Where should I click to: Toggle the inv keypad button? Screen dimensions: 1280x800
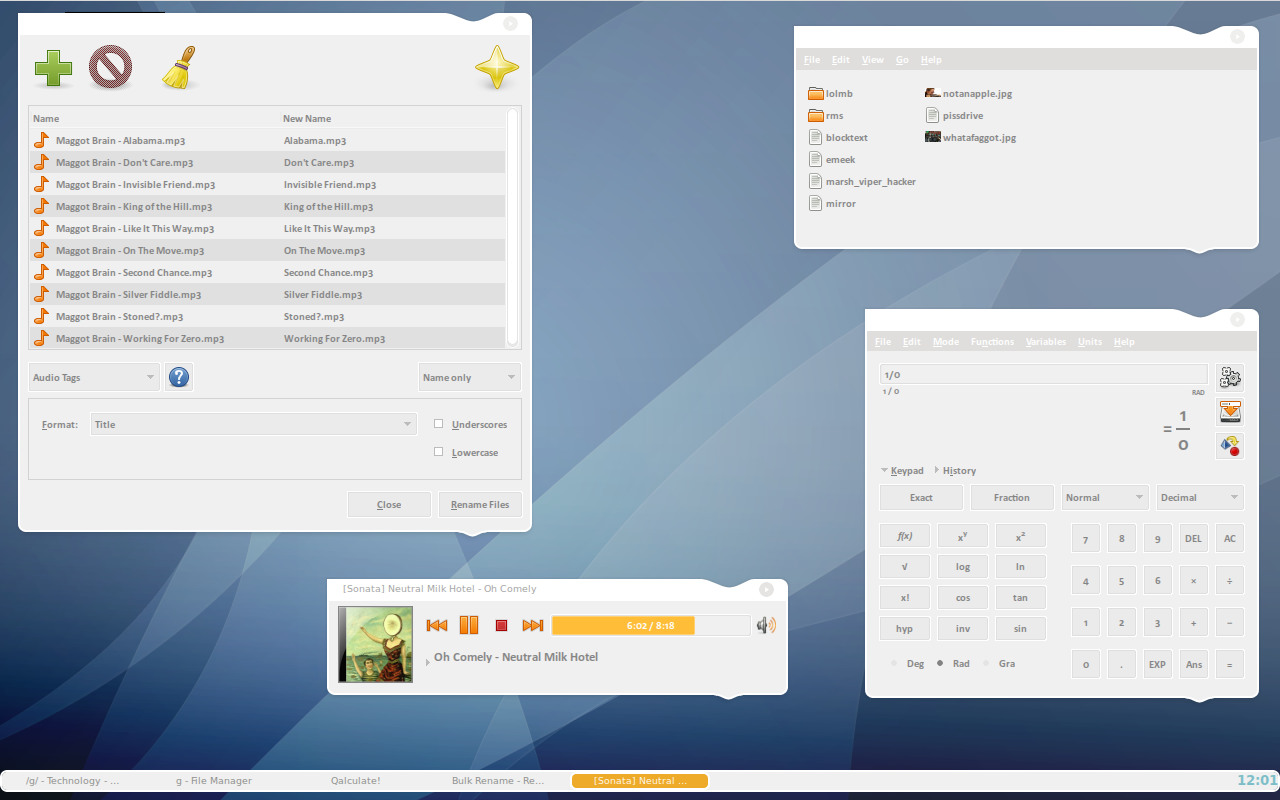[963, 628]
